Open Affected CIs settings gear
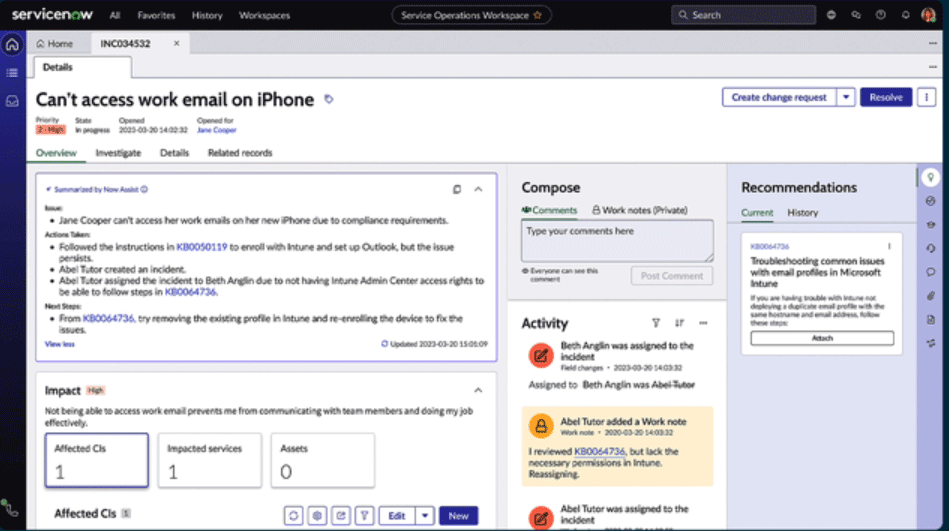The image size is (949, 531). [317, 516]
